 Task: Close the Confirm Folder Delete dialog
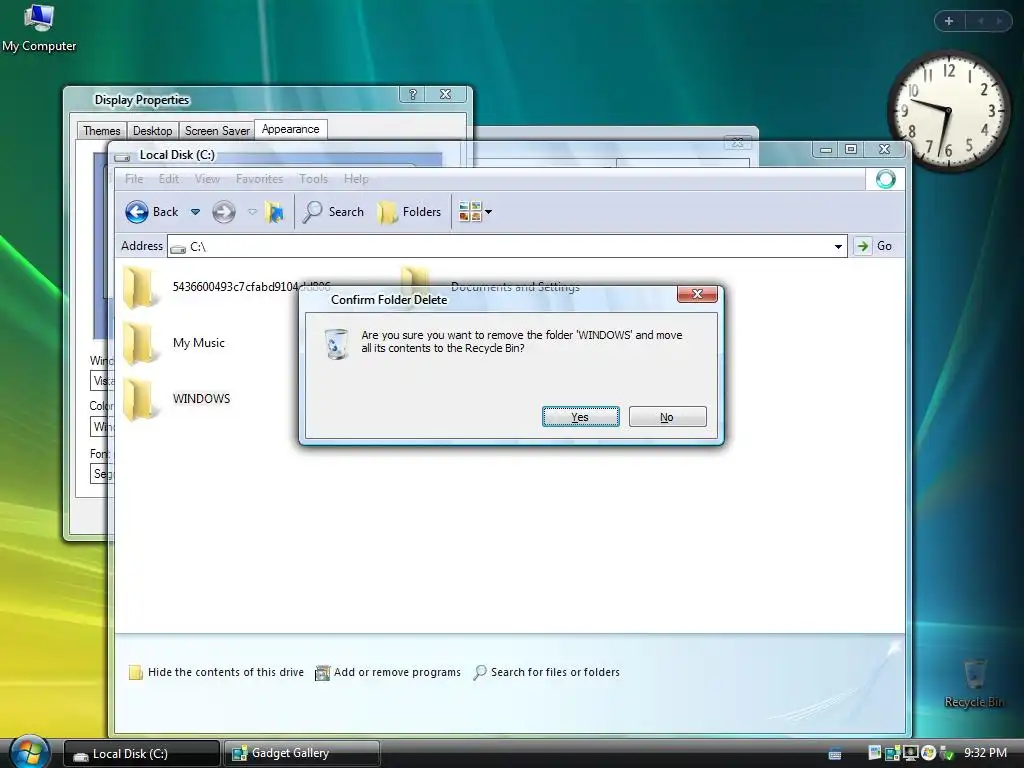pos(697,294)
